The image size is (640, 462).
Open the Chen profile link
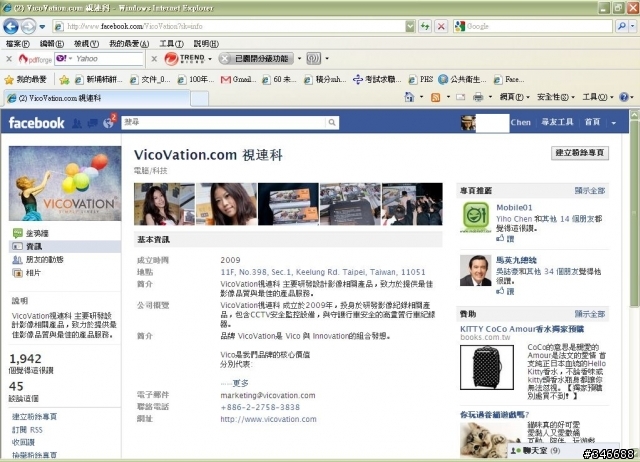pyautogui.click(x=520, y=122)
